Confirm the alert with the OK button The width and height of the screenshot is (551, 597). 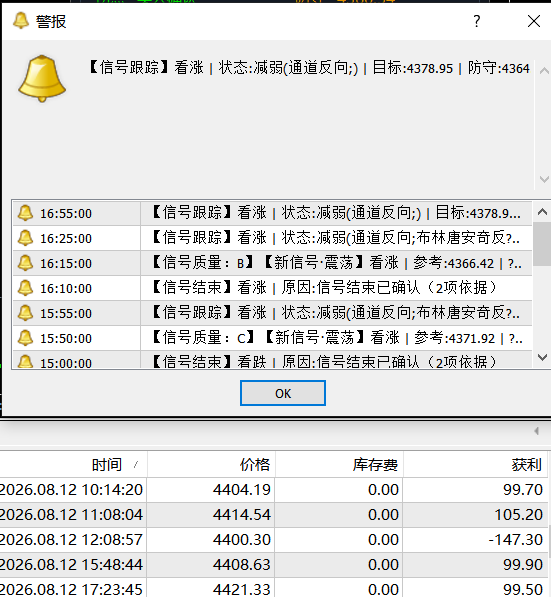coord(283,393)
